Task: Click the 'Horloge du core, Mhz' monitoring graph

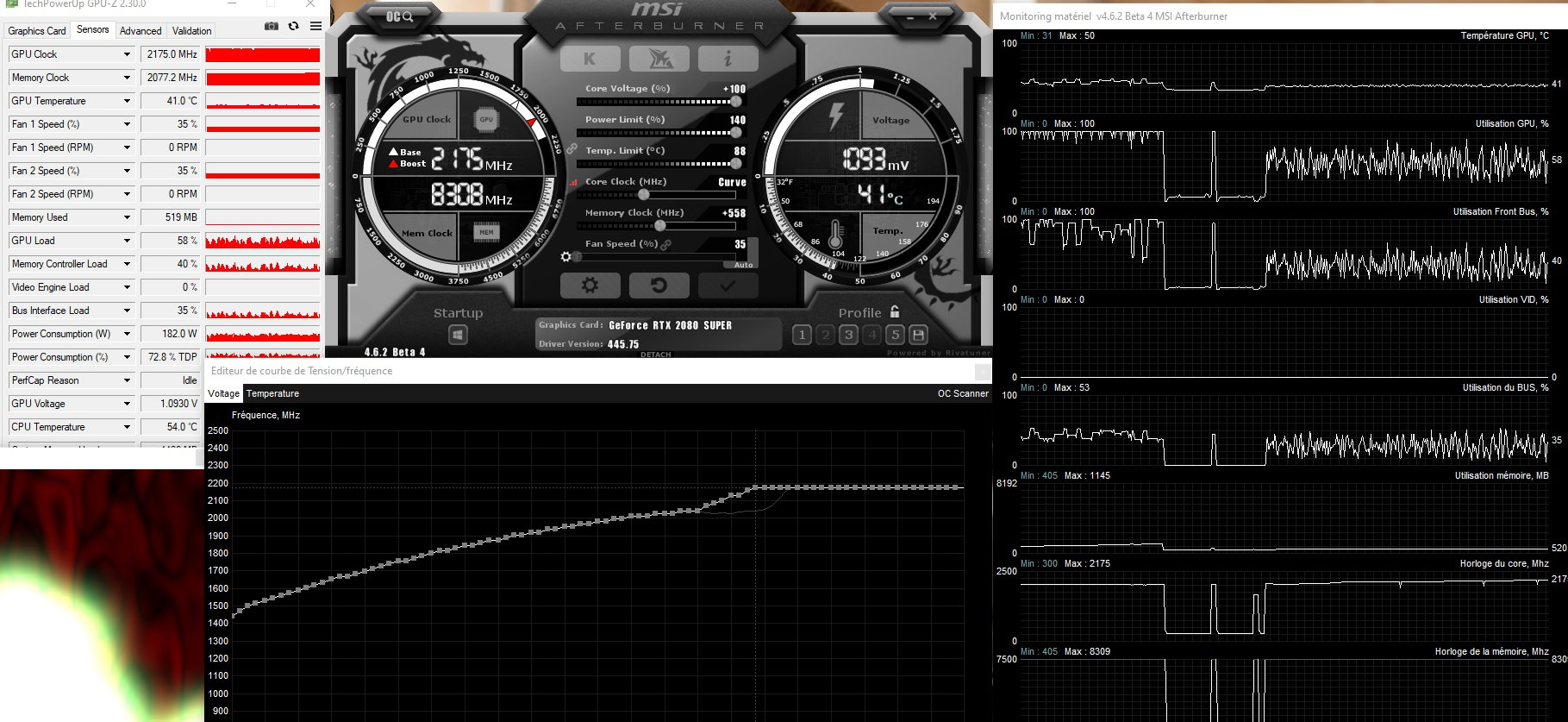Action: coord(1284,606)
